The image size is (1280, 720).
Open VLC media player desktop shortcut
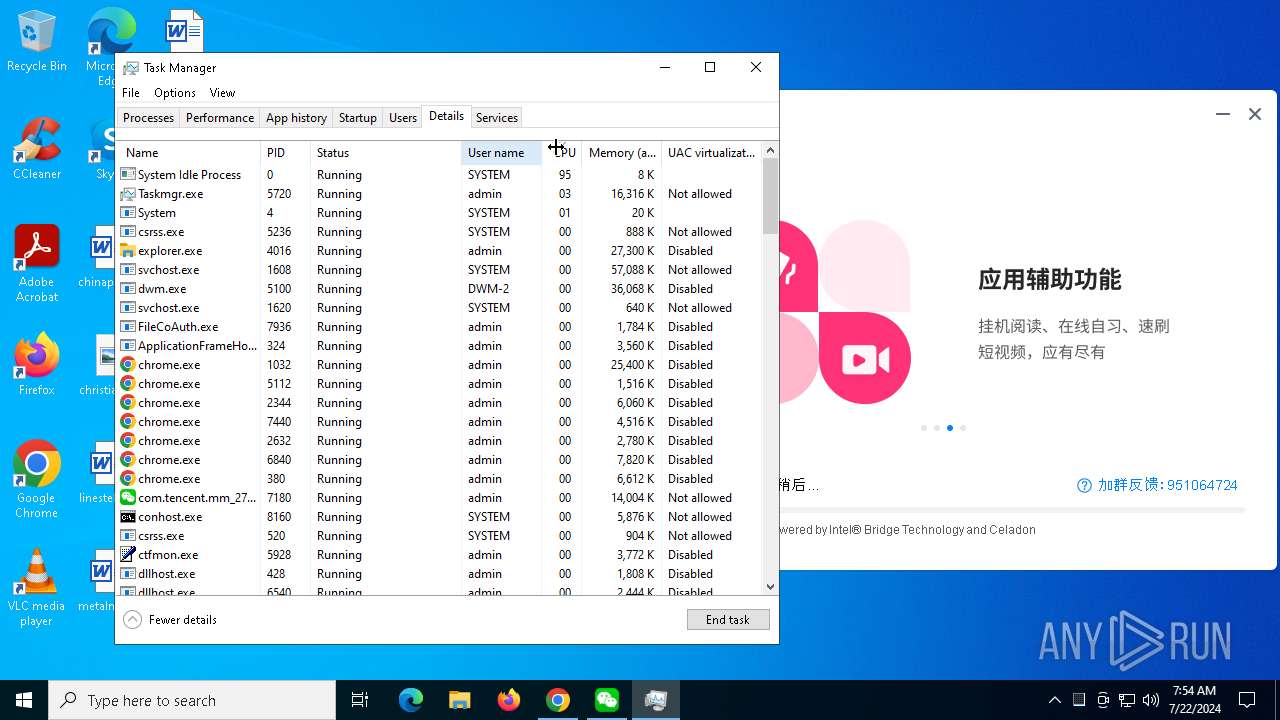(36, 588)
